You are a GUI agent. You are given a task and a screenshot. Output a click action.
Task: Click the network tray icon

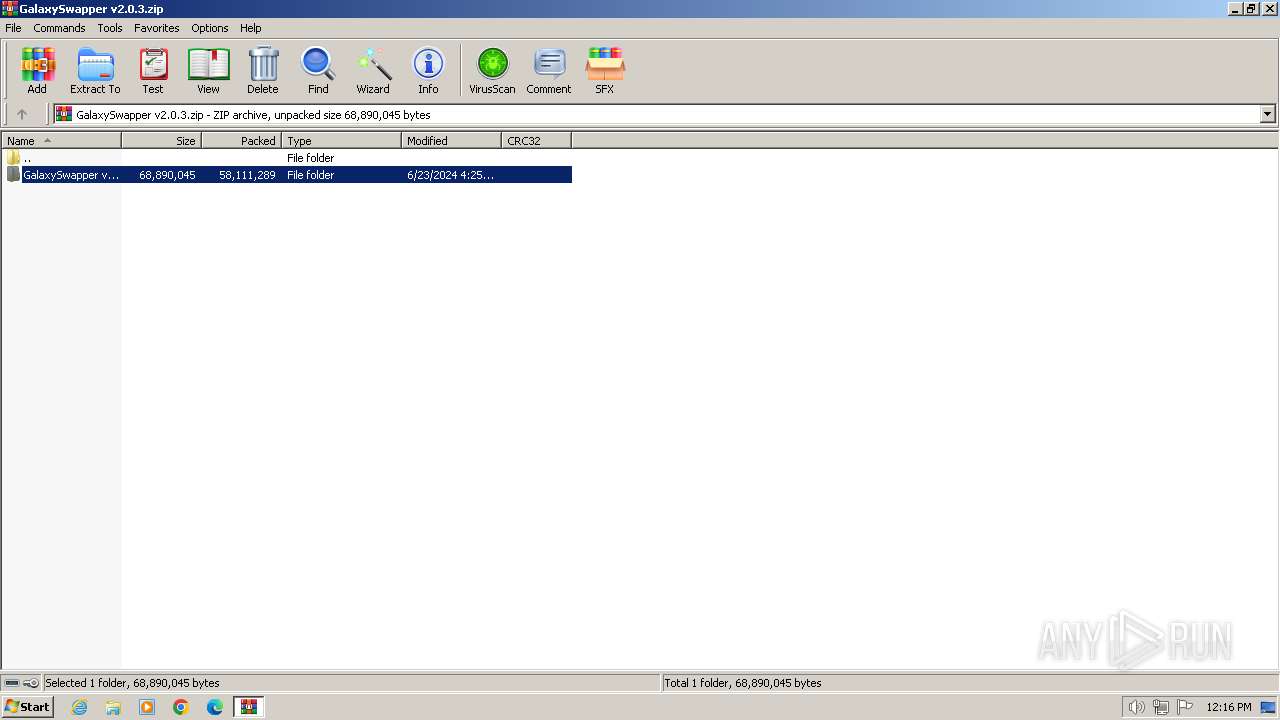(x=1161, y=707)
